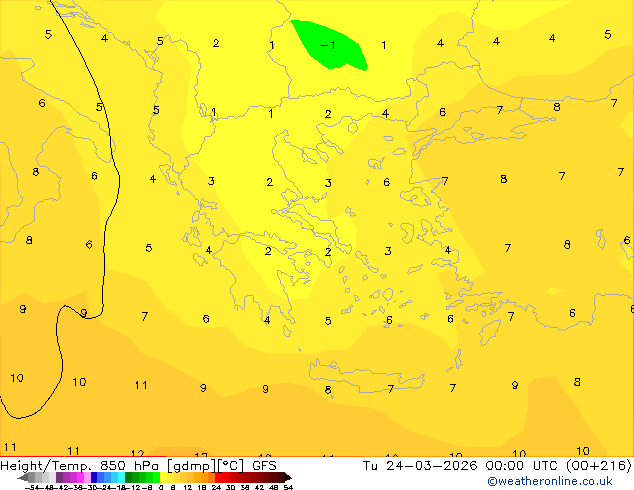
Task: Click the dark right arrow end of the legend
Action: tap(288, 477)
